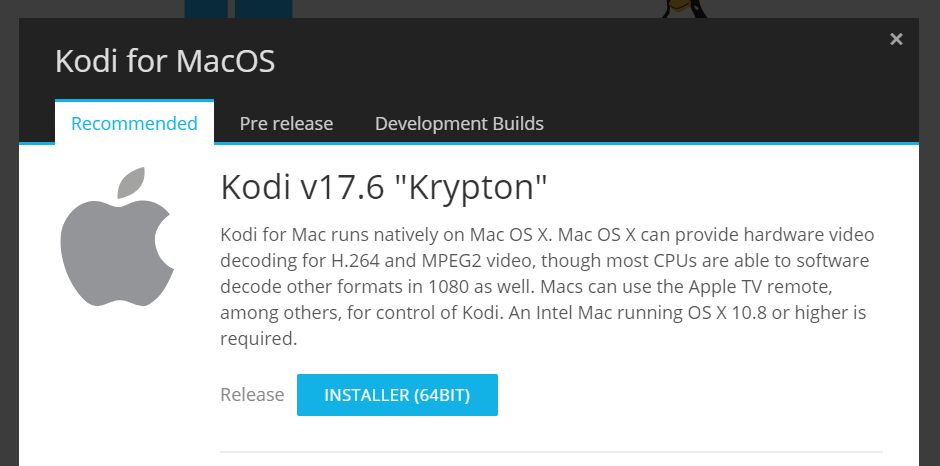Select the Recommended tab
The width and height of the screenshot is (940, 466).
(x=134, y=122)
